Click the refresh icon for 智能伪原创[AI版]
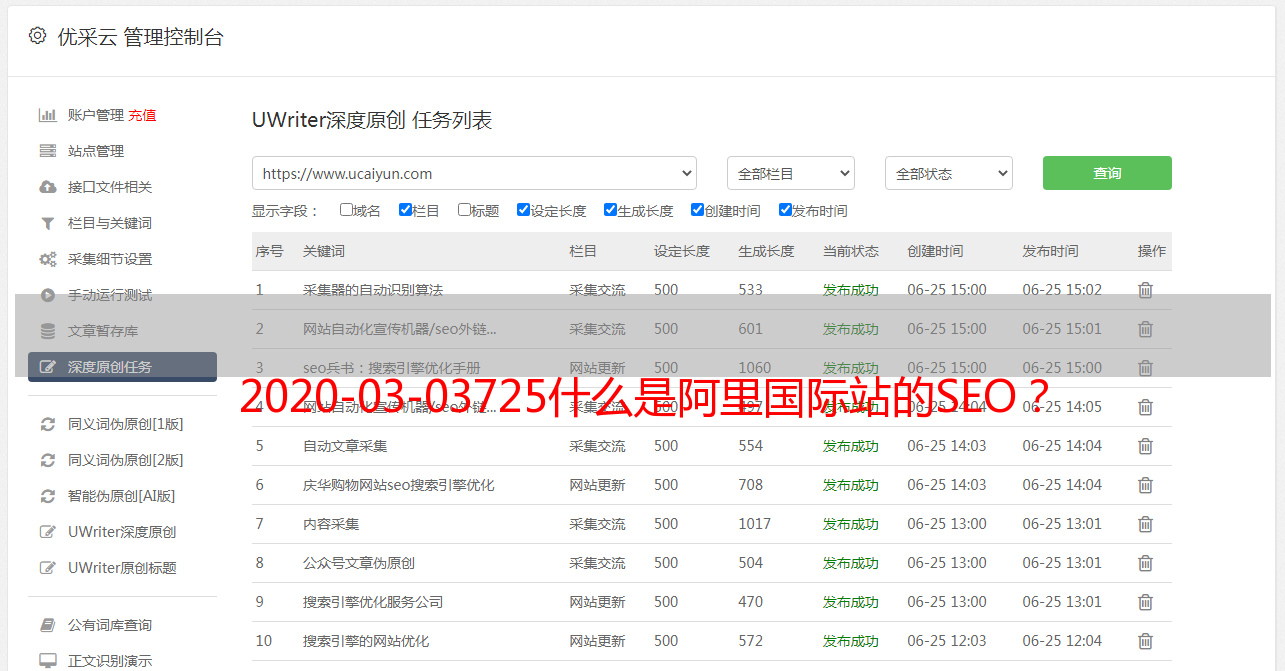The width and height of the screenshot is (1285, 671). [x=47, y=496]
